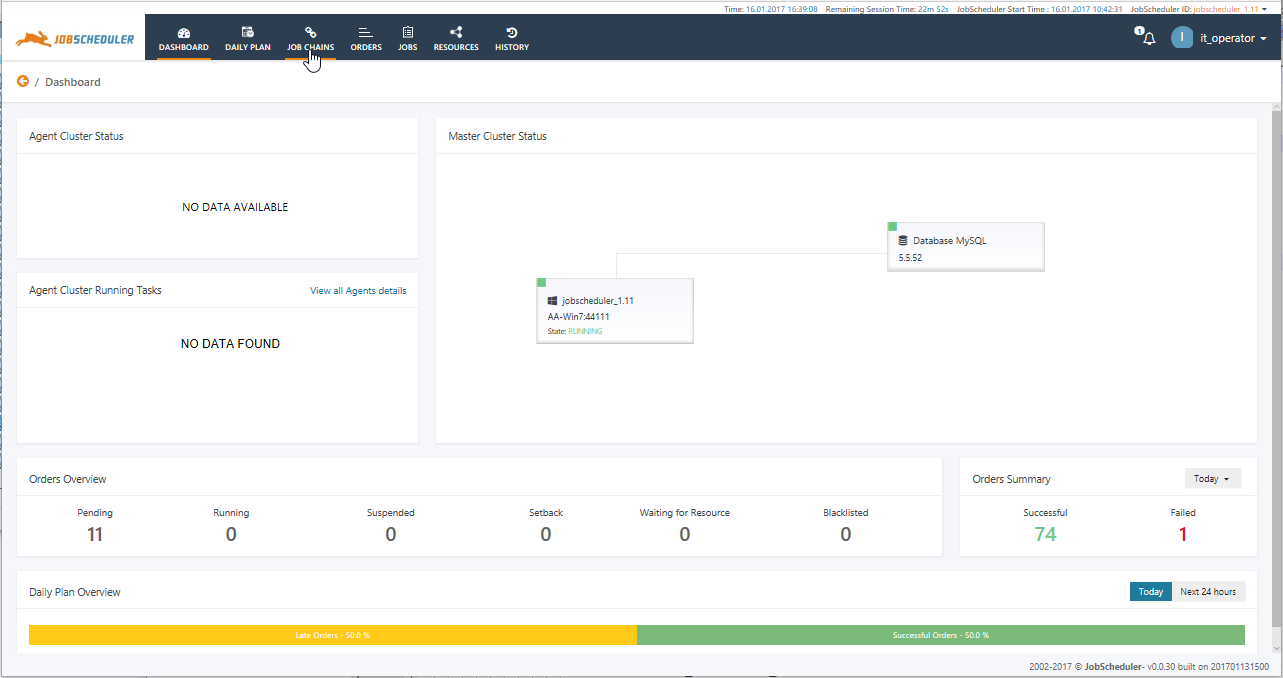Click Successful orders count 74

(x=1045, y=535)
